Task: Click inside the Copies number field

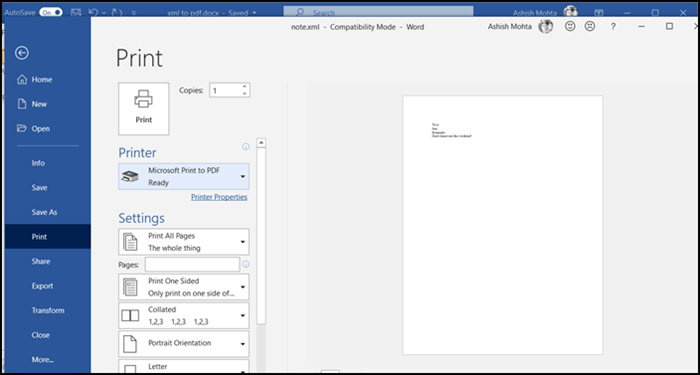Action: pos(225,90)
